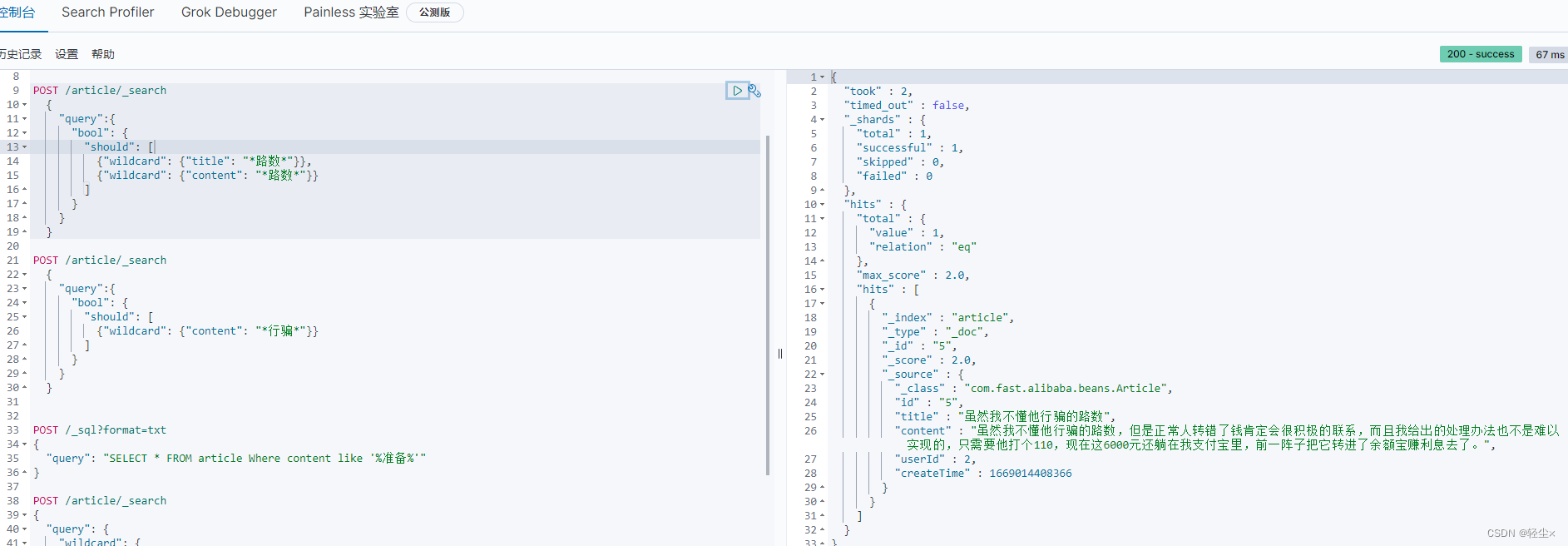
Task: Collapse response _shards fold arrow on line 4
Action: (x=823, y=120)
